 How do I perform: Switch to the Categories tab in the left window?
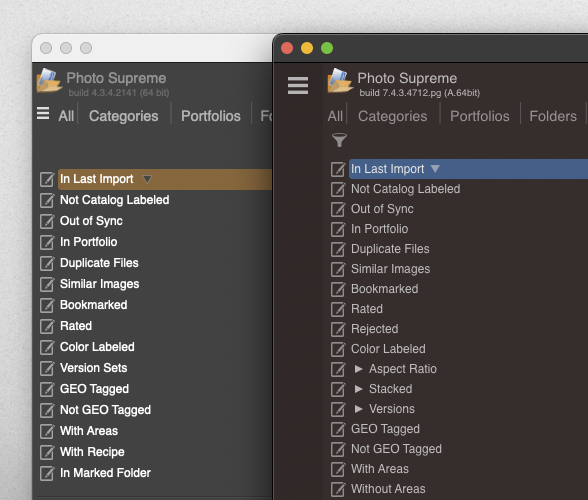(x=123, y=116)
